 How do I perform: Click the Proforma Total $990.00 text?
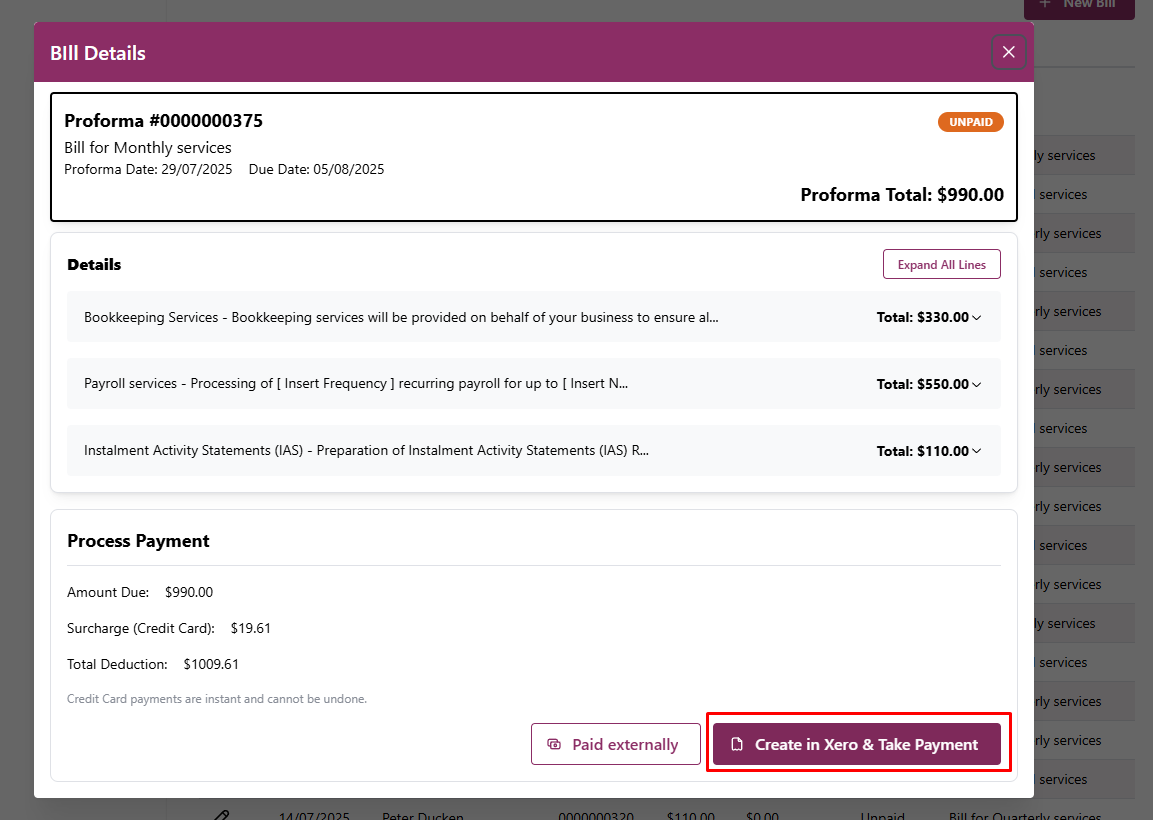pos(901,195)
